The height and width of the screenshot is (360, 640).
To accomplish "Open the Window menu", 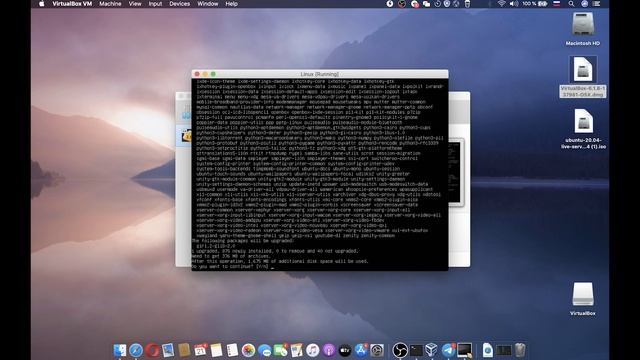I will (208, 4).
